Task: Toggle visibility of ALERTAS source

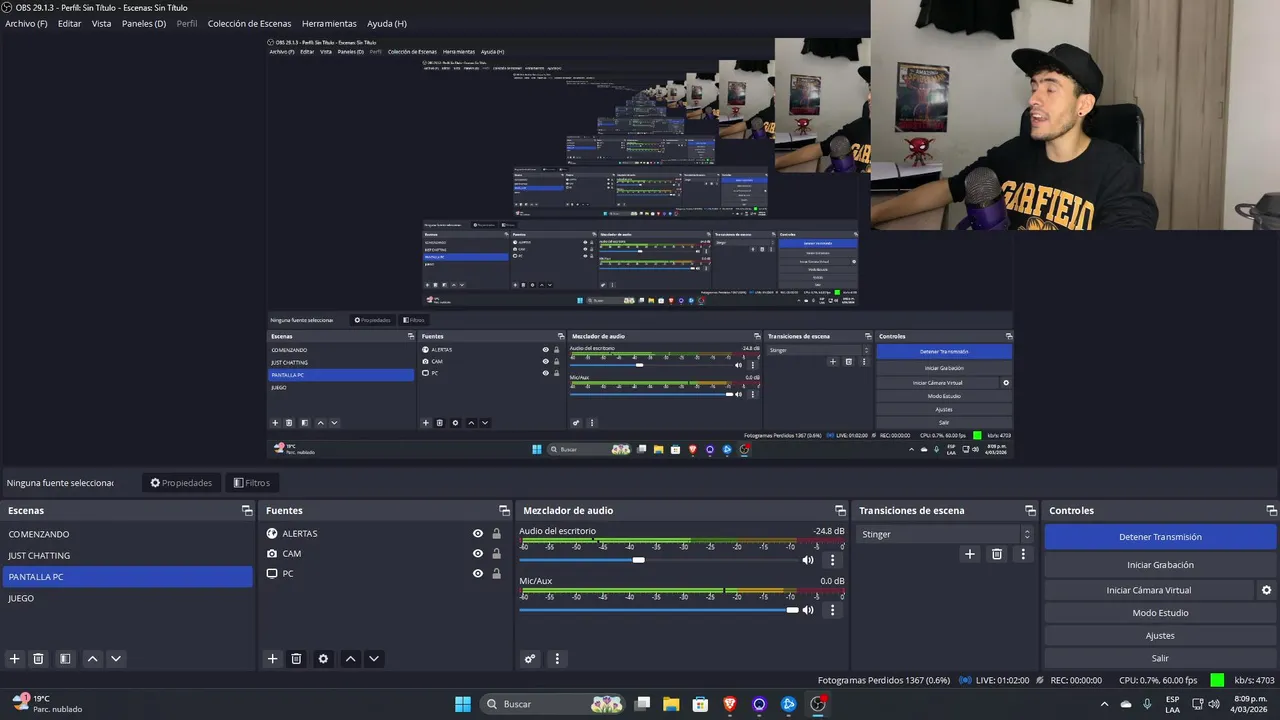Action: click(478, 534)
